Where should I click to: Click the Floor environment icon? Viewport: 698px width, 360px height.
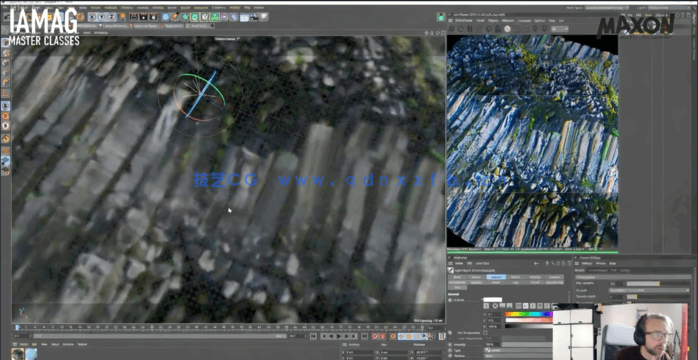(x=244, y=17)
